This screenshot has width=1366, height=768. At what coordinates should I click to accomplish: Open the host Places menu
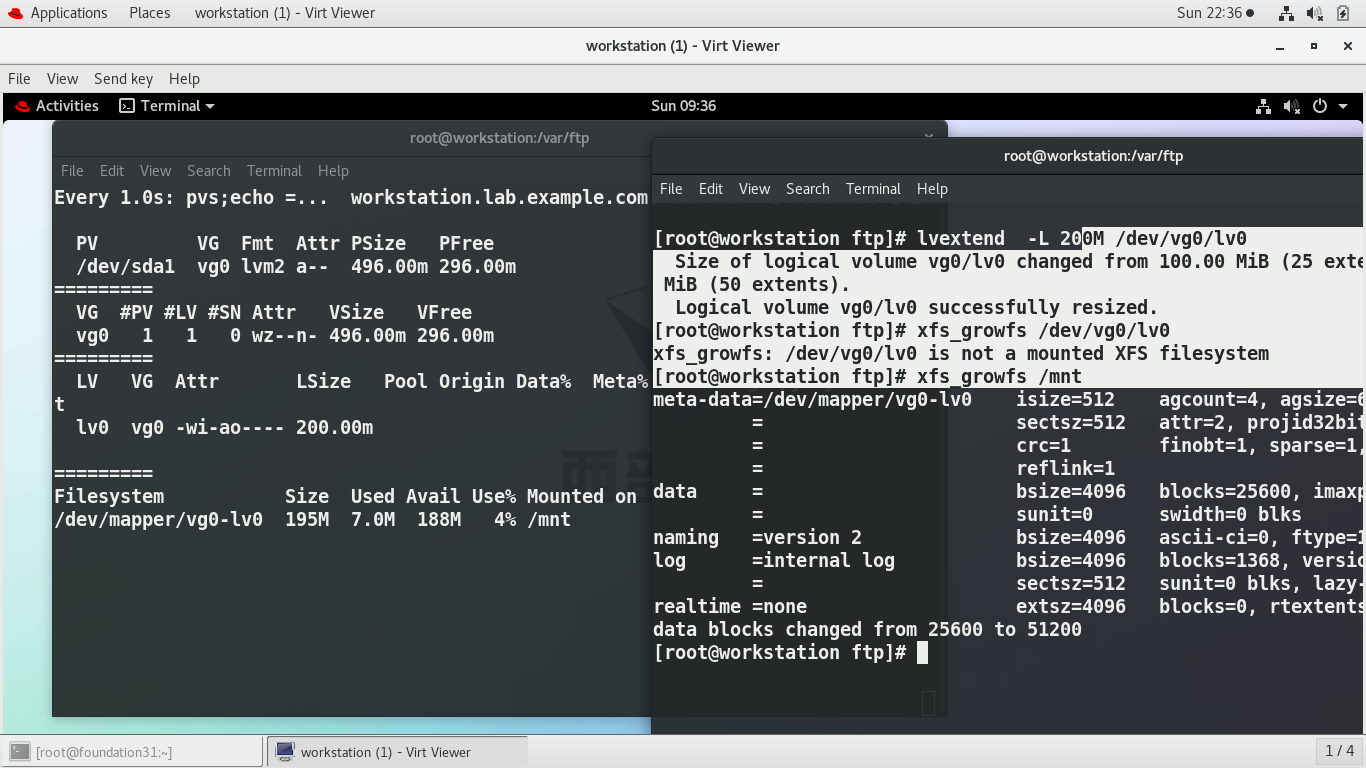pos(149,13)
